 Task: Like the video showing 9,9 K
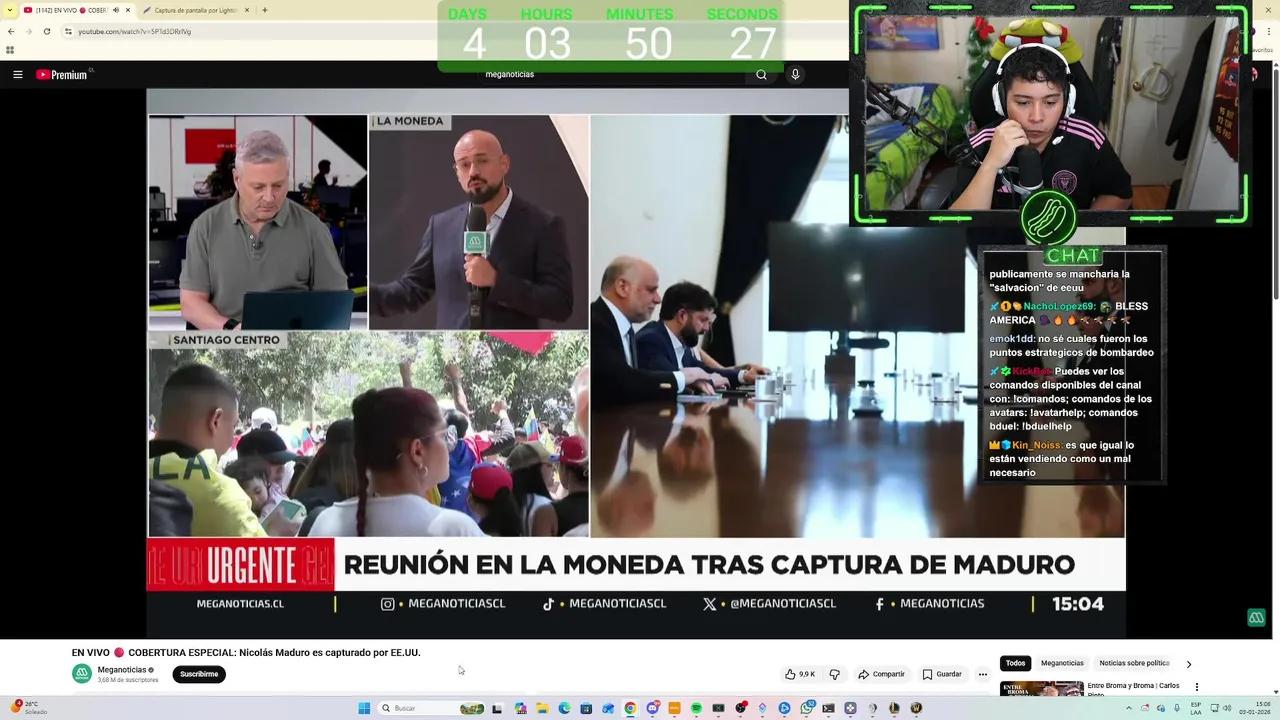point(800,674)
